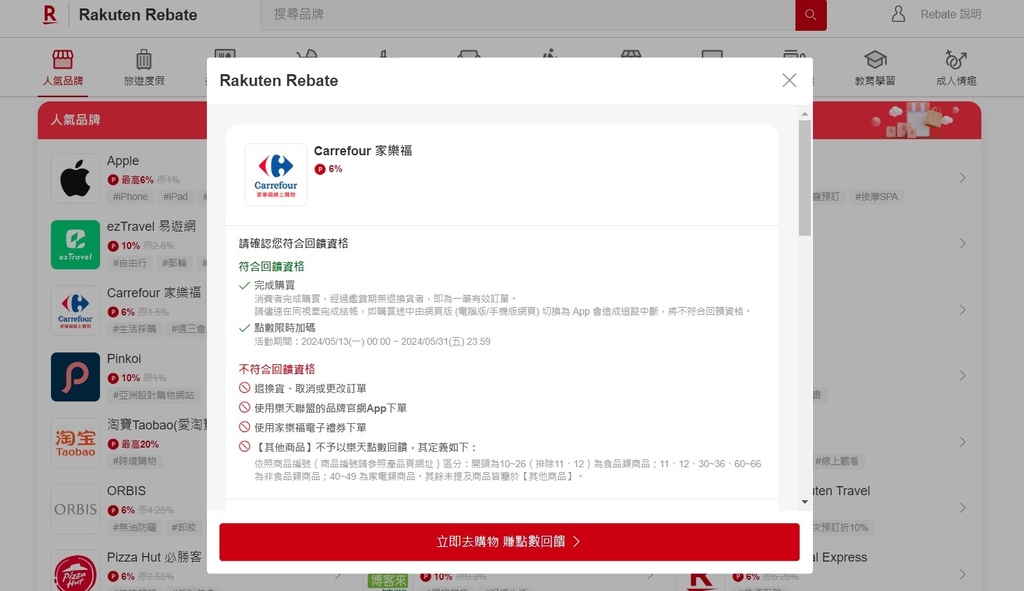Click the #iPhone tag
Viewport: 1024px width, 591px height.
point(130,197)
